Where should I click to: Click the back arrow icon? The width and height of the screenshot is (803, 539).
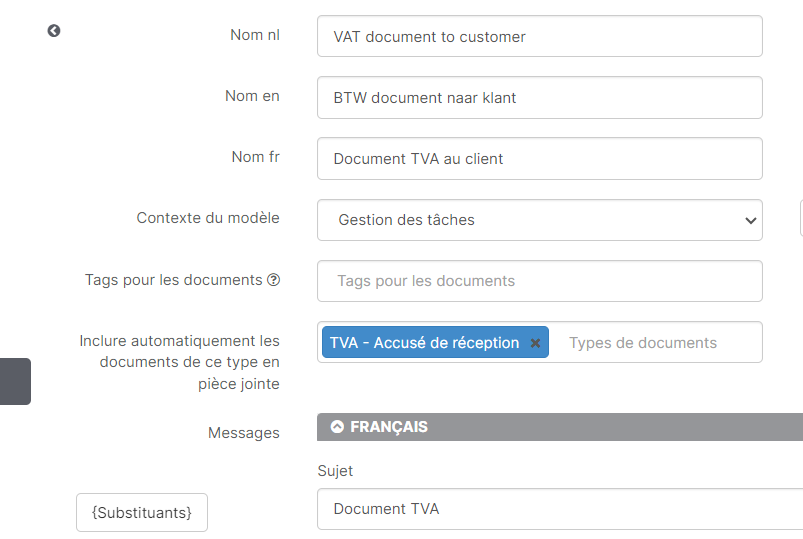[x=54, y=31]
